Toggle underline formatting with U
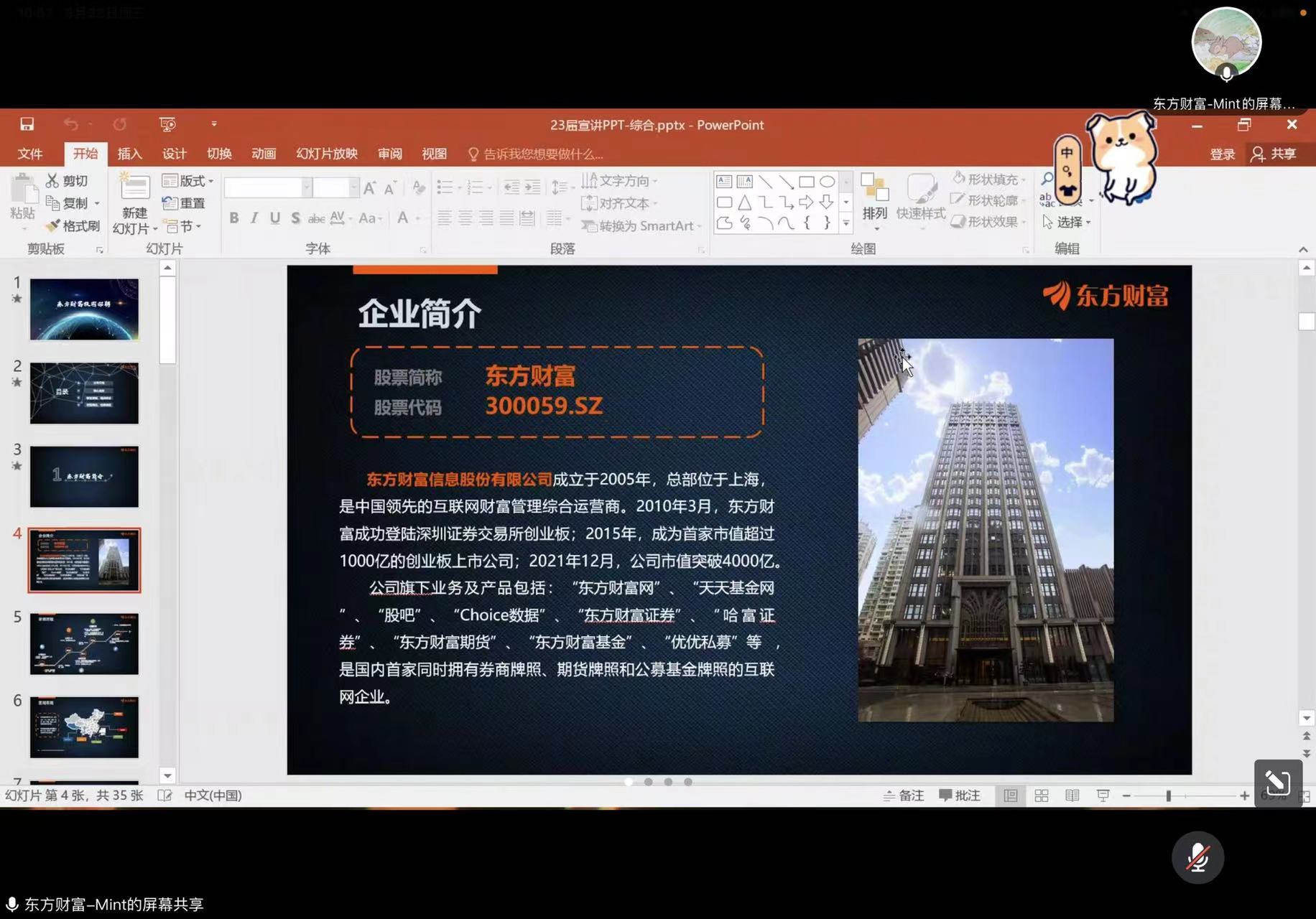The width and height of the screenshot is (1316, 919). tap(275, 218)
